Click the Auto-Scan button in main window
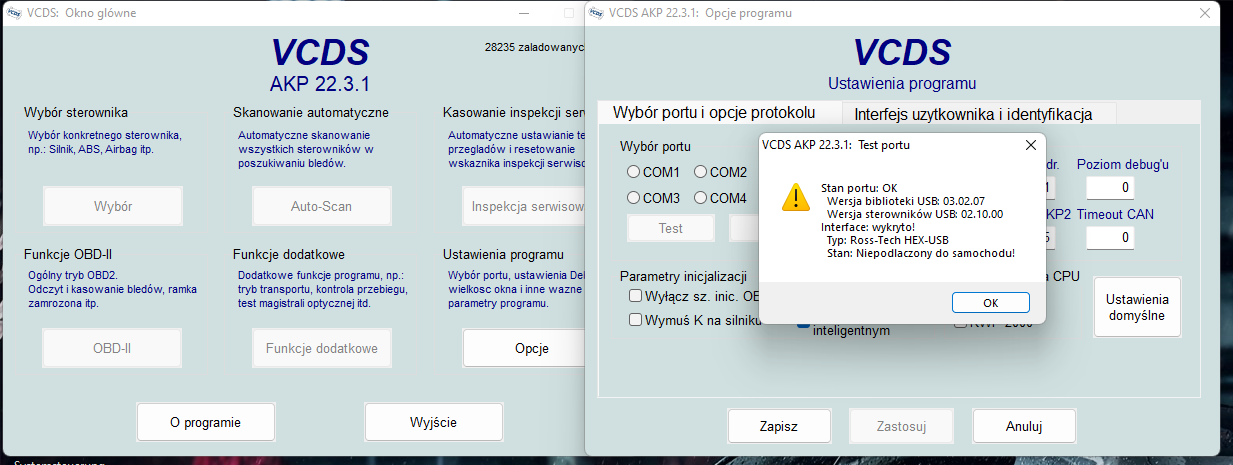 321,207
